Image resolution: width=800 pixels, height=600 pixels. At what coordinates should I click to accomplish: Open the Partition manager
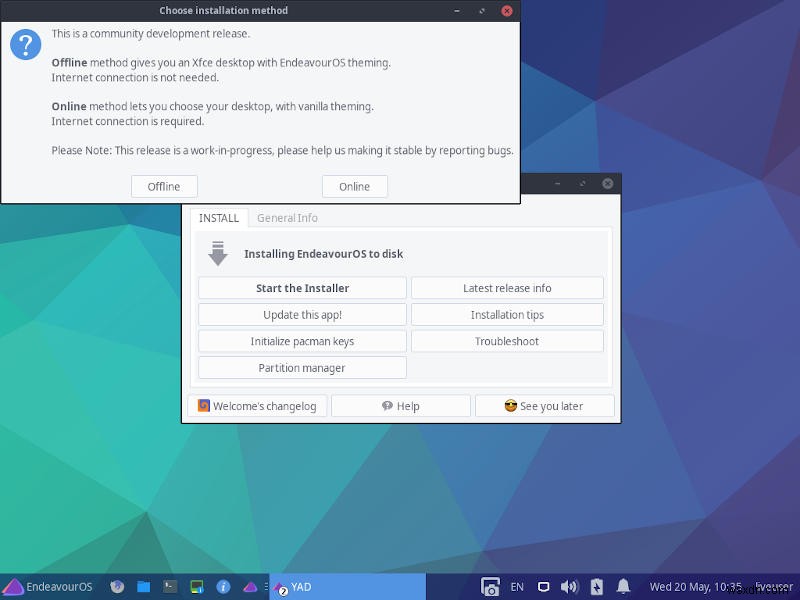click(302, 367)
